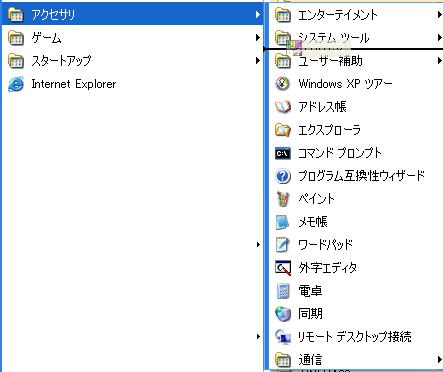Open リモート デスクトップ接続 icon
Viewport: 443px width, 372px height.
click(283, 337)
